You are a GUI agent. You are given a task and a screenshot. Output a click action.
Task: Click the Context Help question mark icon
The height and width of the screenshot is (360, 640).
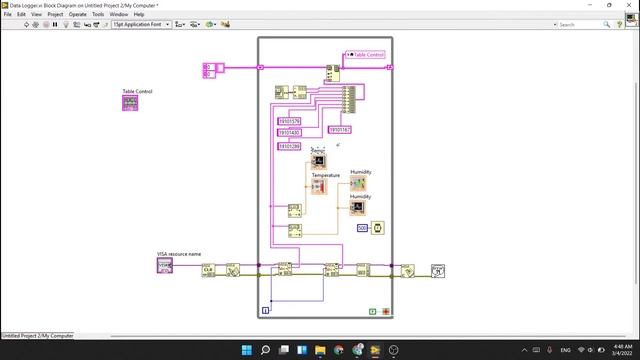point(620,25)
